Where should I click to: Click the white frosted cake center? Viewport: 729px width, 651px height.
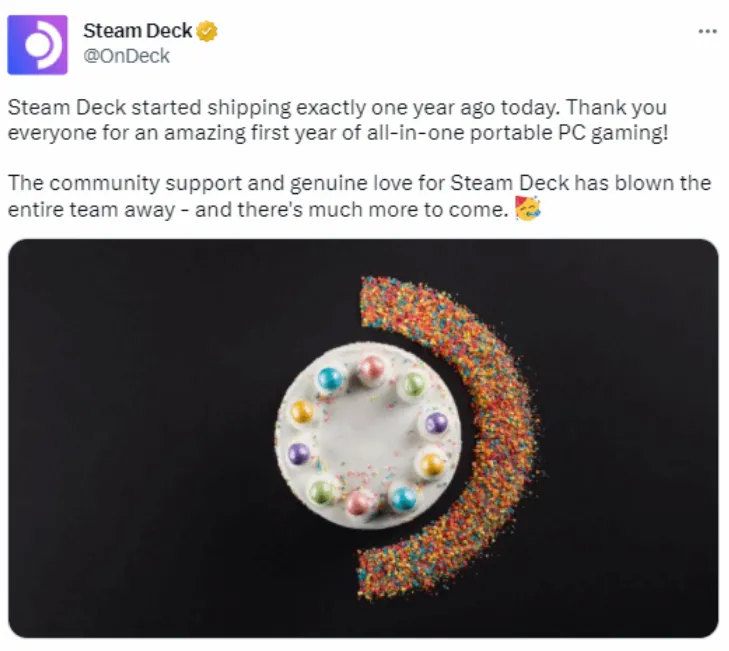[369, 436]
